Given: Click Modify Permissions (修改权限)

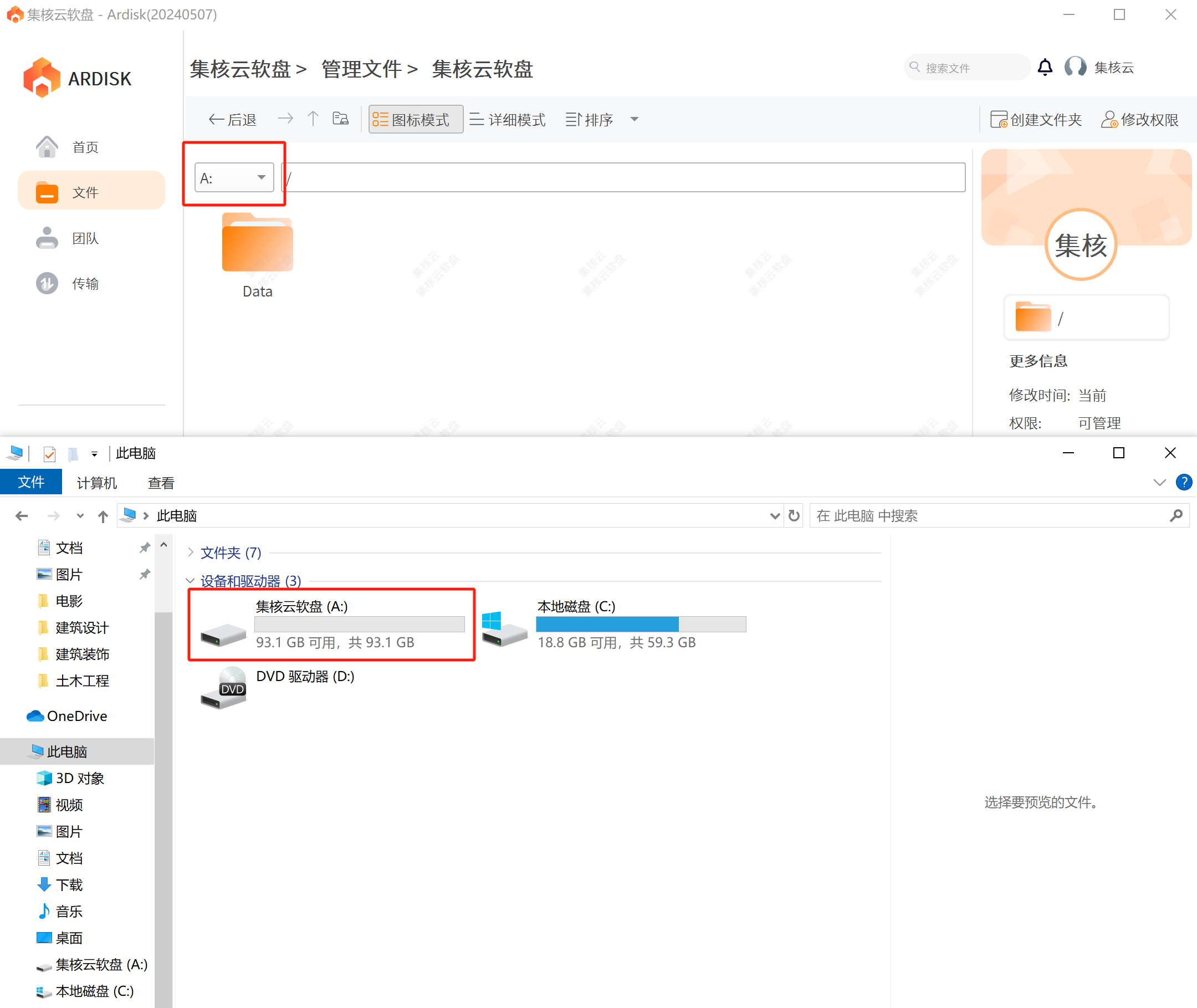Looking at the screenshot, I should pyautogui.click(x=1140, y=120).
